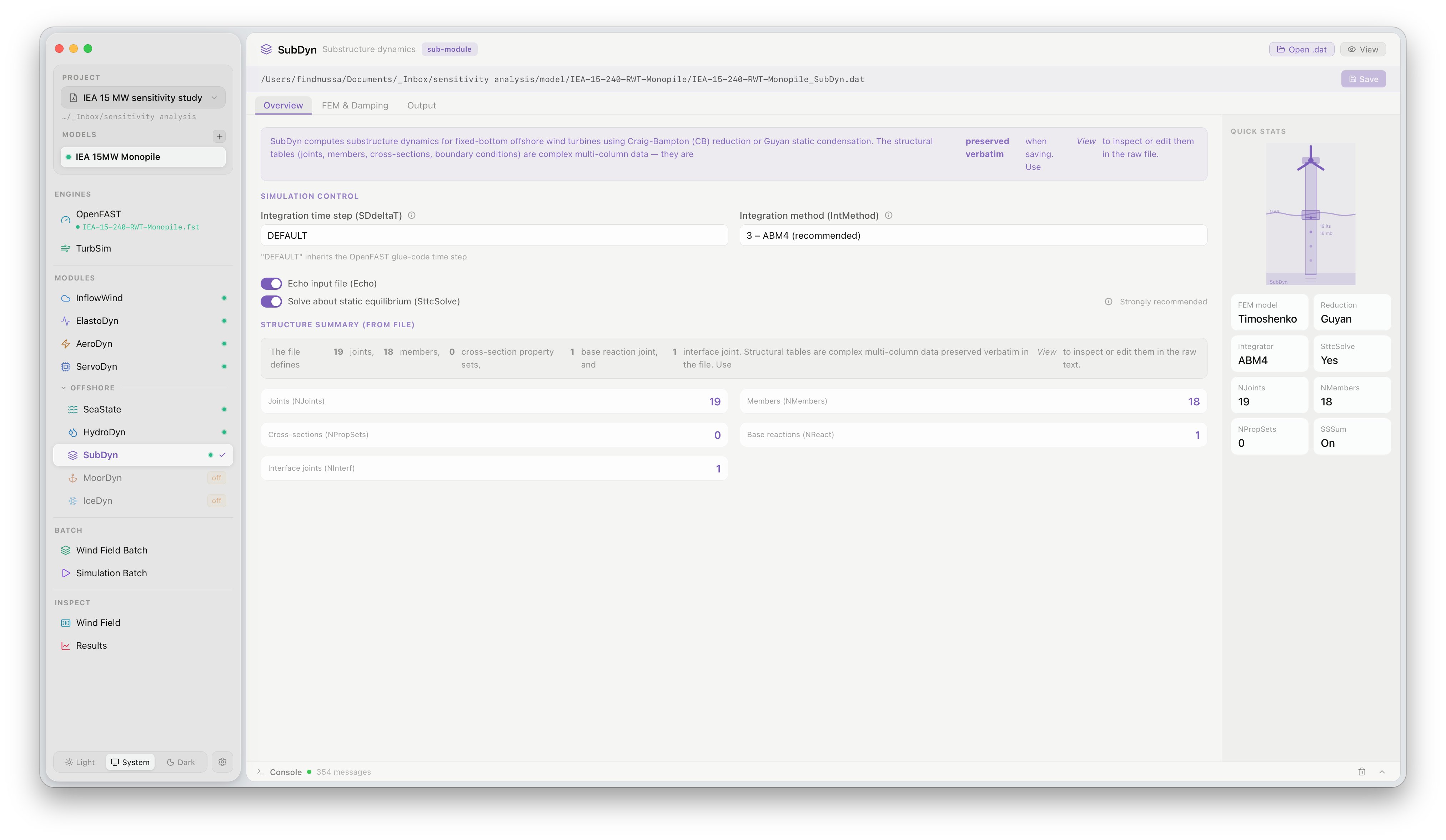
Task: Select the SubDyn module in sidebar
Action: coord(143,455)
